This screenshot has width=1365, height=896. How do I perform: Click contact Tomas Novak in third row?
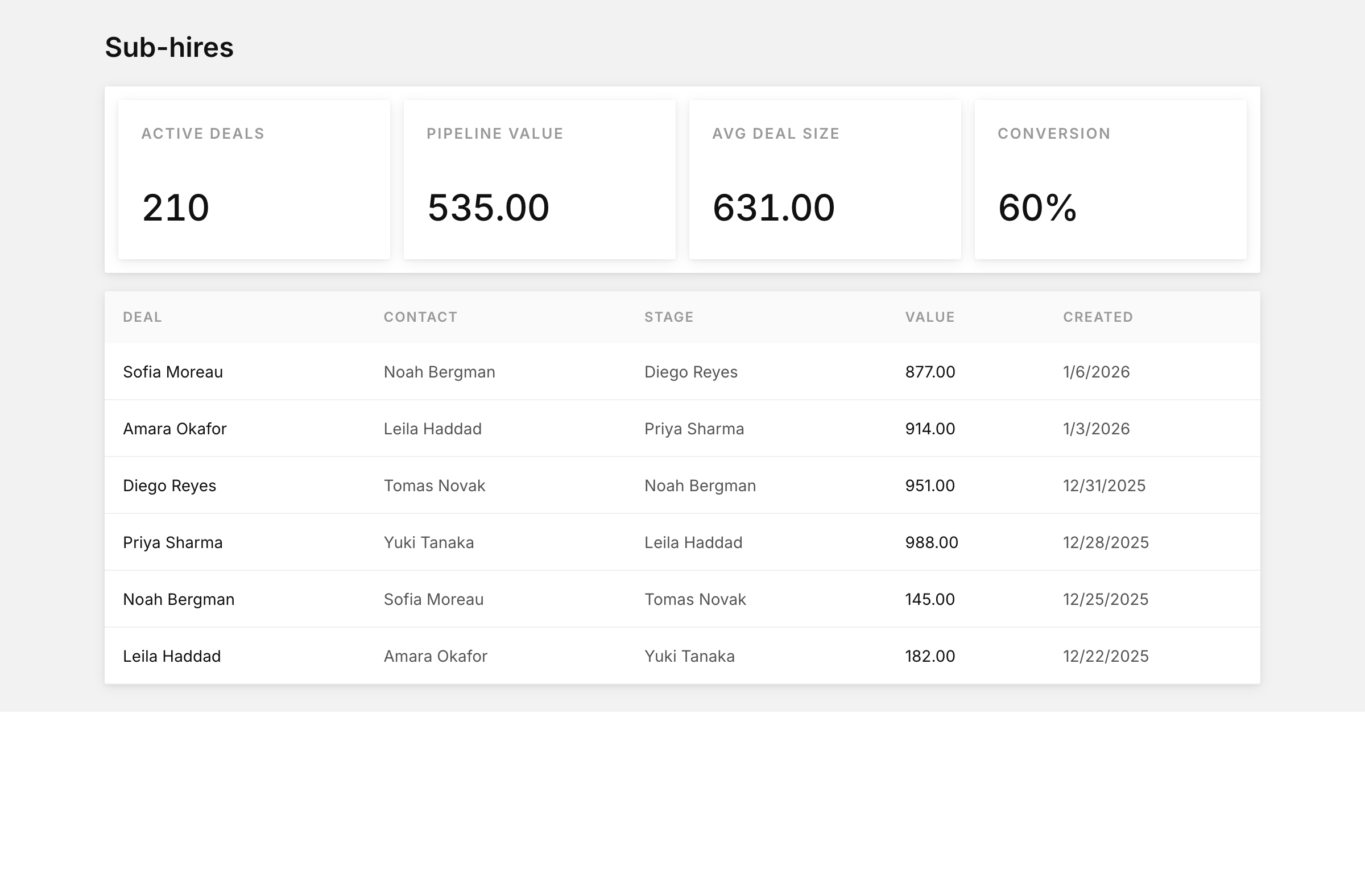[x=434, y=486]
